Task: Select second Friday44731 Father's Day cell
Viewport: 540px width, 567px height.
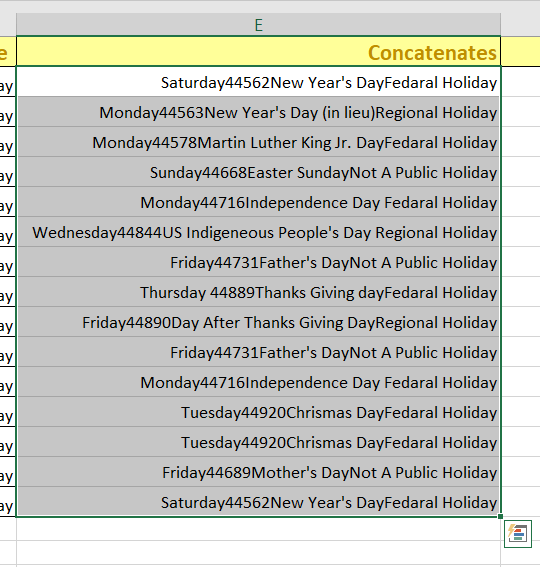Action: point(259,352)
